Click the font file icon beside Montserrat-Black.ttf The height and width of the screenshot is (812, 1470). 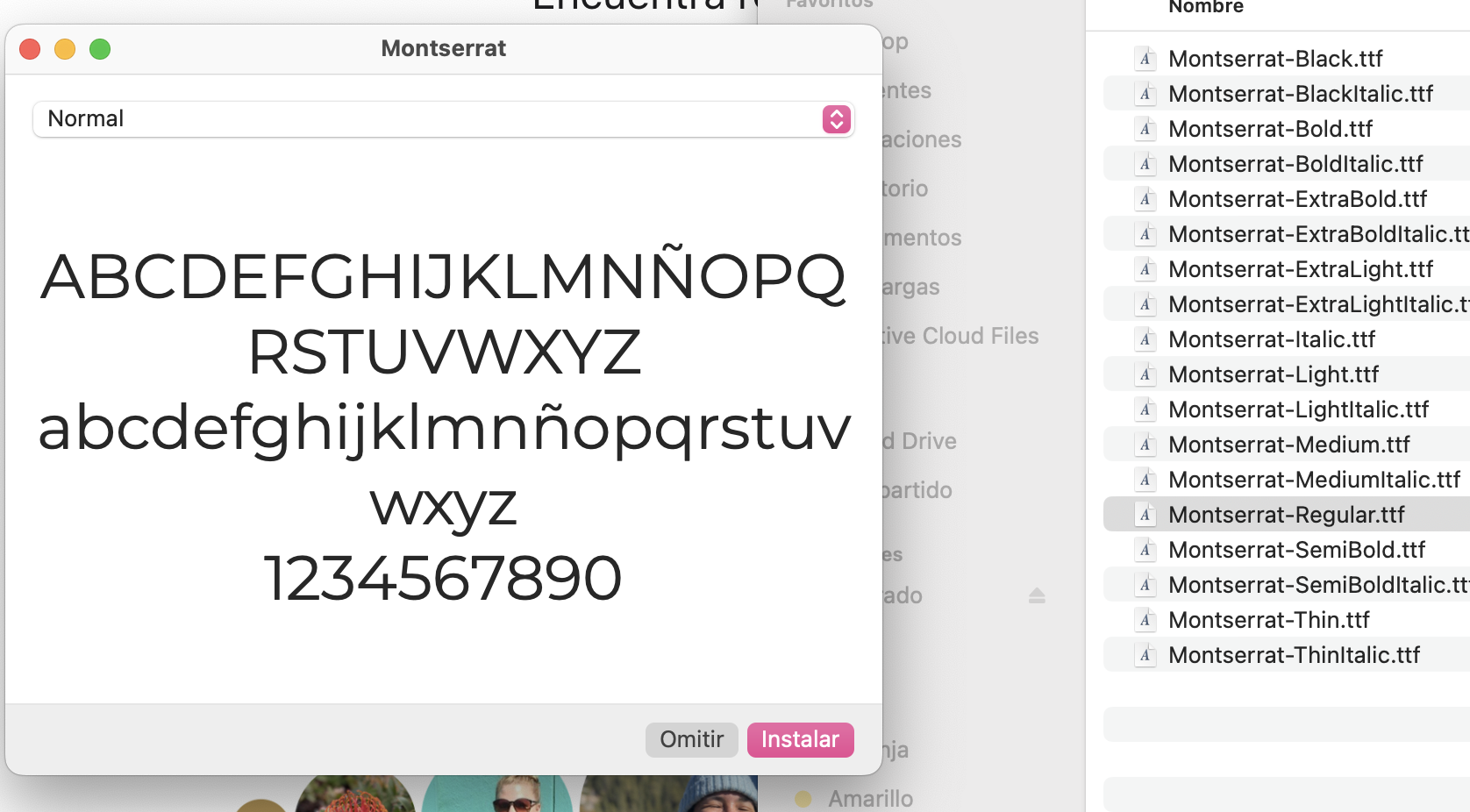pyautogui.click(x=1145, y=59)
